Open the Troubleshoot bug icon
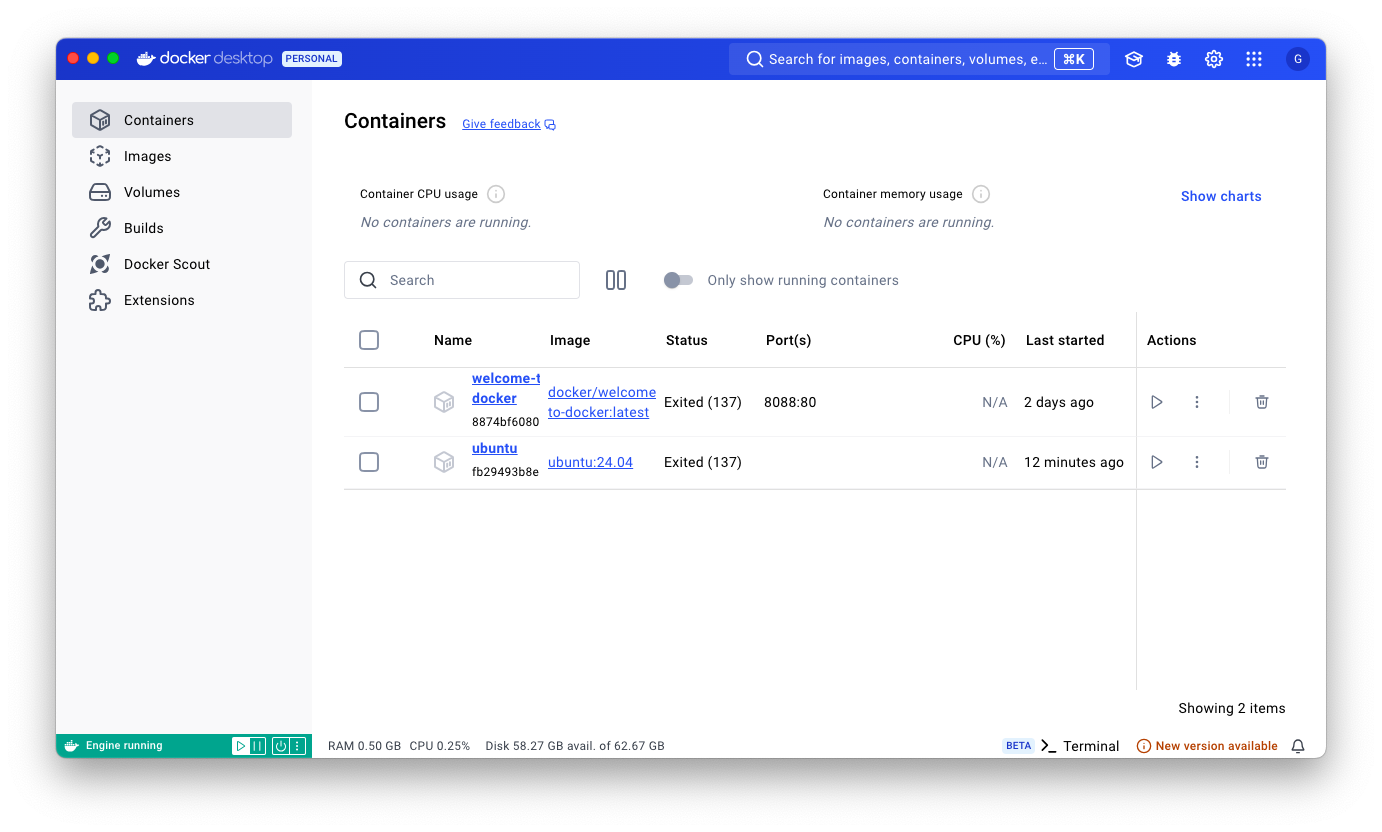 (1174, 59)
